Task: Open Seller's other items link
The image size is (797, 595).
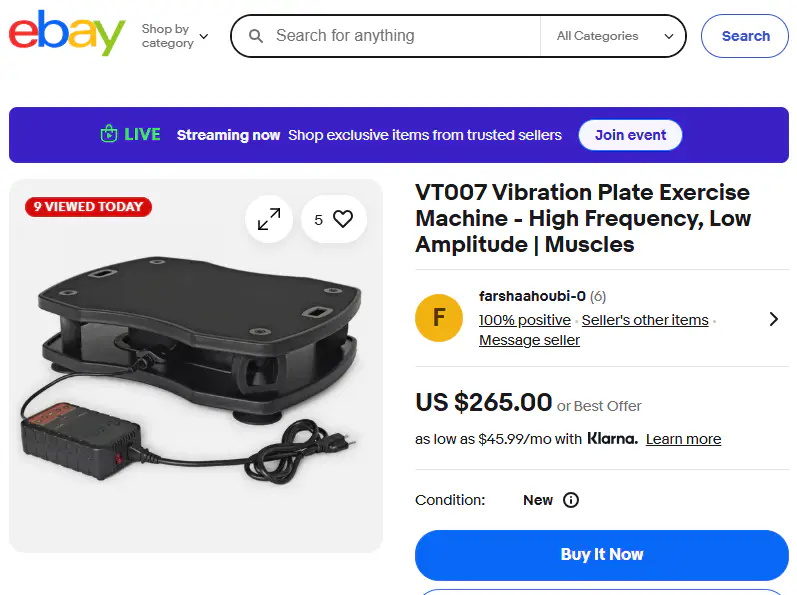Action: [645, 320]
